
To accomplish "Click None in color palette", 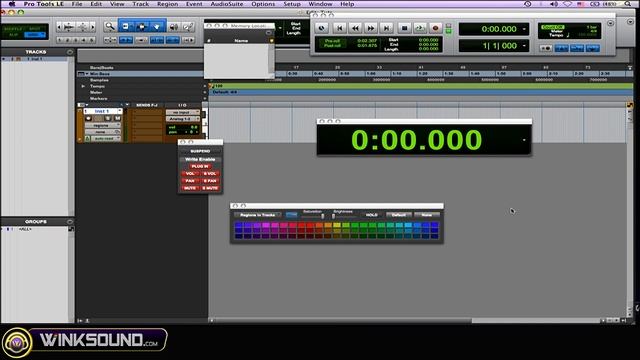I will point(427,215).
